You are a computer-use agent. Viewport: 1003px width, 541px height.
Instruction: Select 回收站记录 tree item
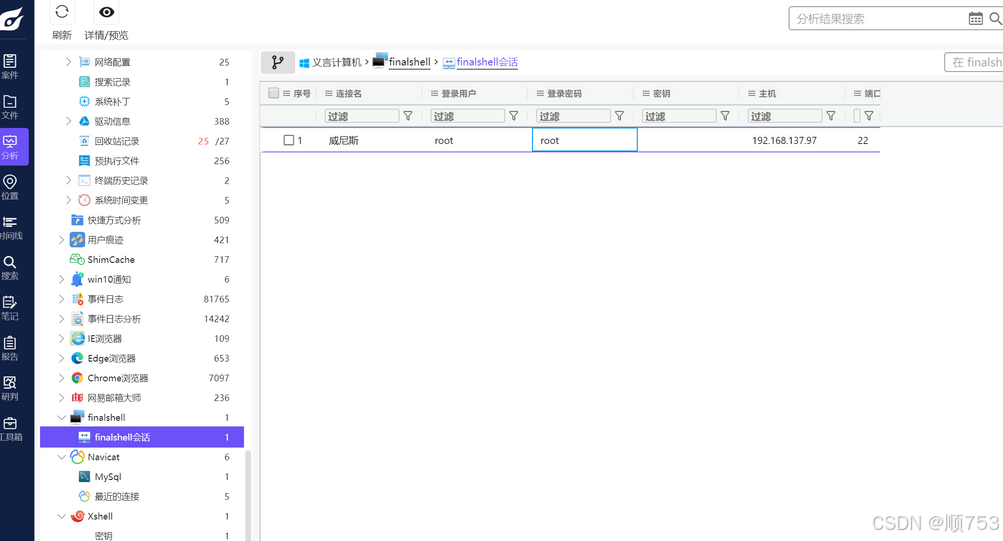[x=116, y=141]
